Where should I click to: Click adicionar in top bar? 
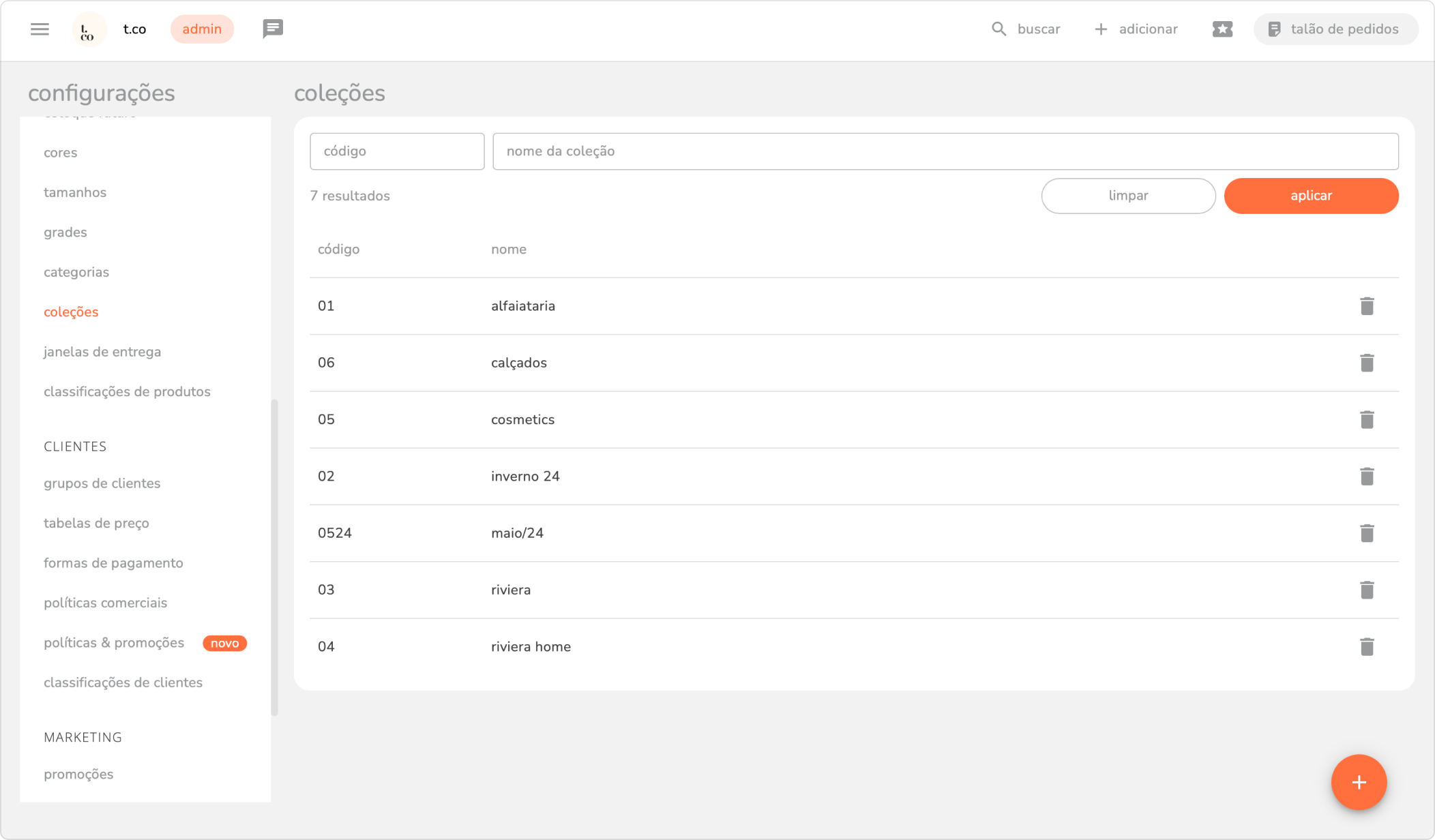[1136, 29]
